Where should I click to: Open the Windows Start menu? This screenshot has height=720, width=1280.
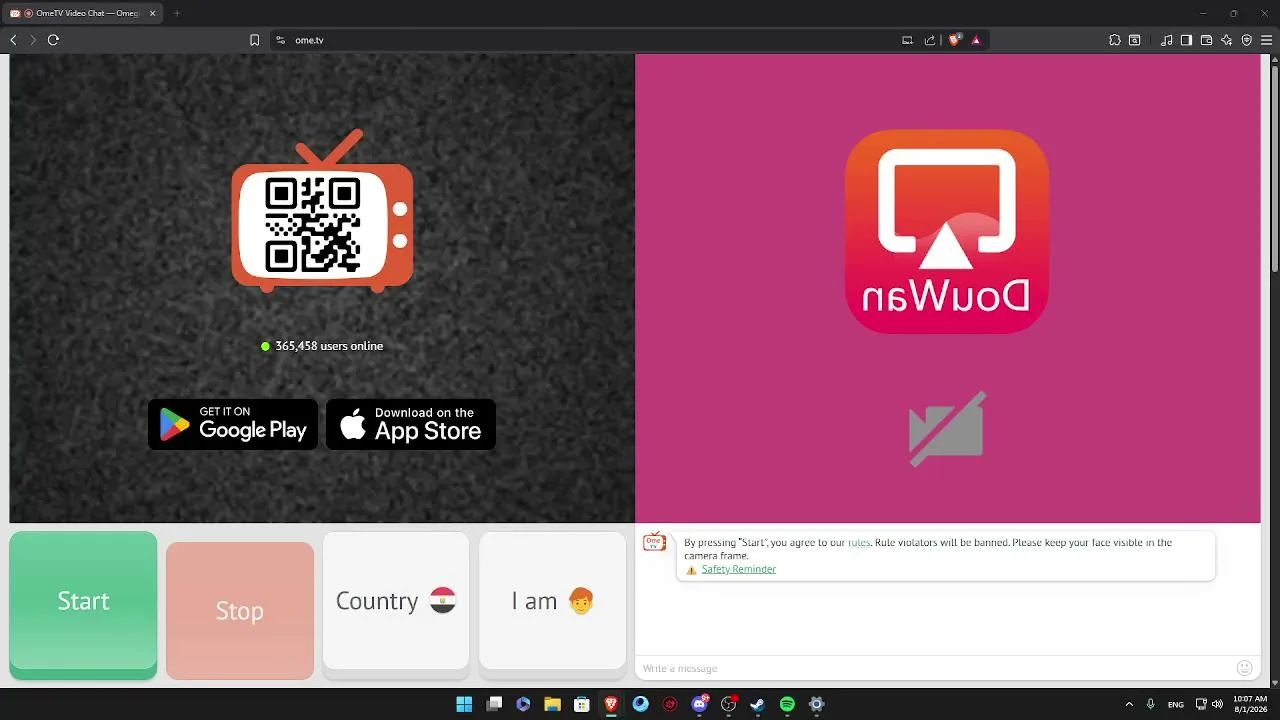464,704
